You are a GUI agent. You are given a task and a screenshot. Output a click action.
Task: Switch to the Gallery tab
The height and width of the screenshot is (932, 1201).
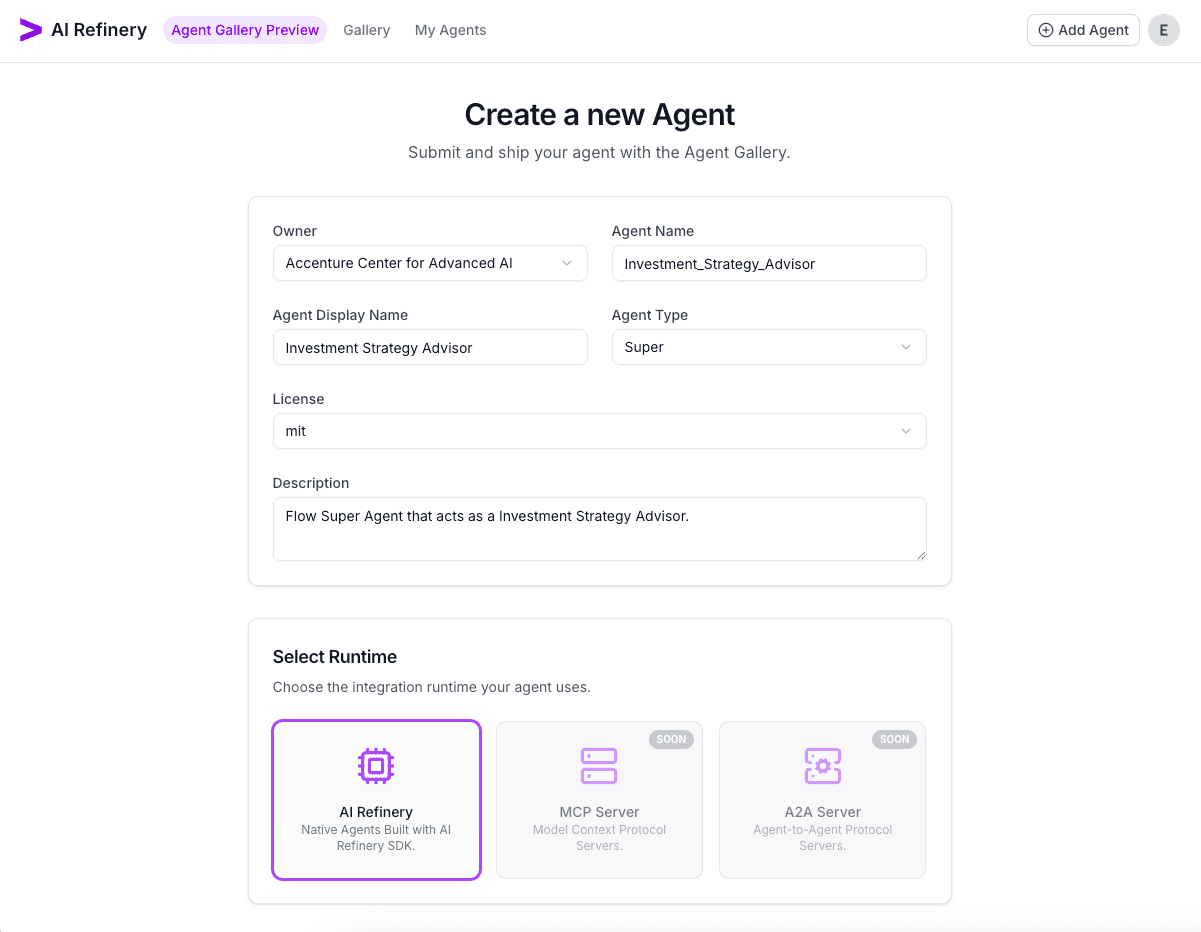366,30
